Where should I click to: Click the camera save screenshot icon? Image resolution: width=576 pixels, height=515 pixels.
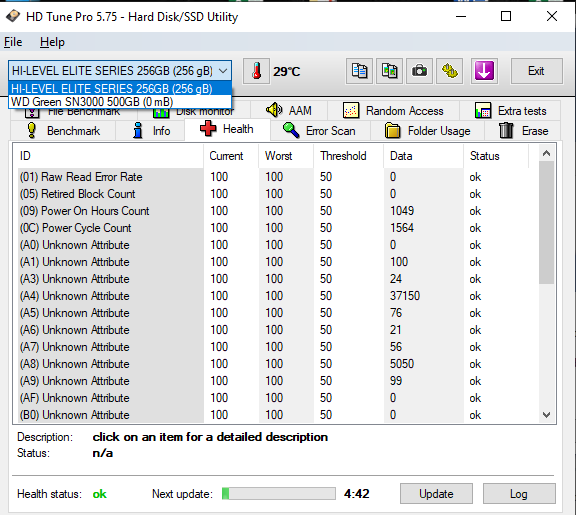coord(420,71)
